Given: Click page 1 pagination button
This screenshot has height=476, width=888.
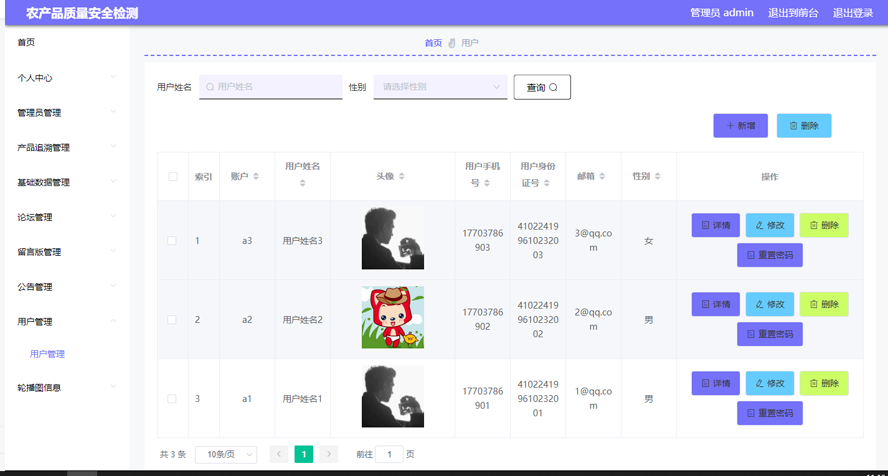Looking at the screenshot, I should point(304,454).
